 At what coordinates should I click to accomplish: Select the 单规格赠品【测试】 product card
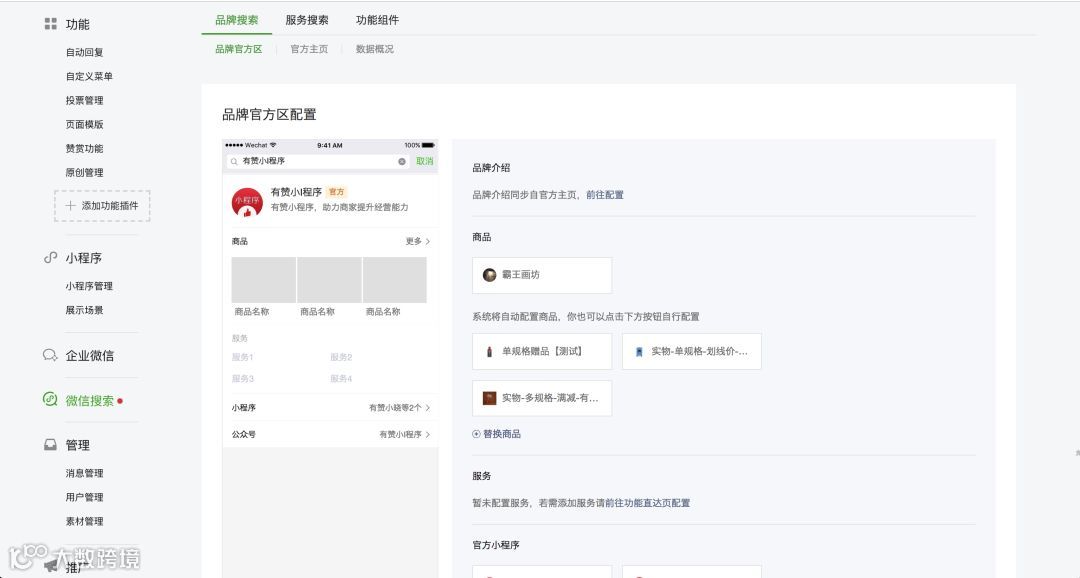(542, 351)
